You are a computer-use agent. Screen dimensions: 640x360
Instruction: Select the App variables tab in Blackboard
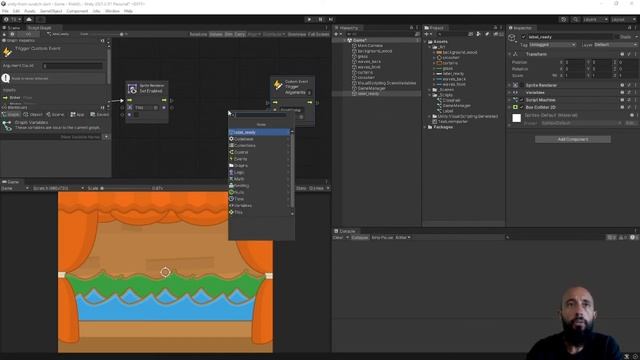(x=77, y=115)
